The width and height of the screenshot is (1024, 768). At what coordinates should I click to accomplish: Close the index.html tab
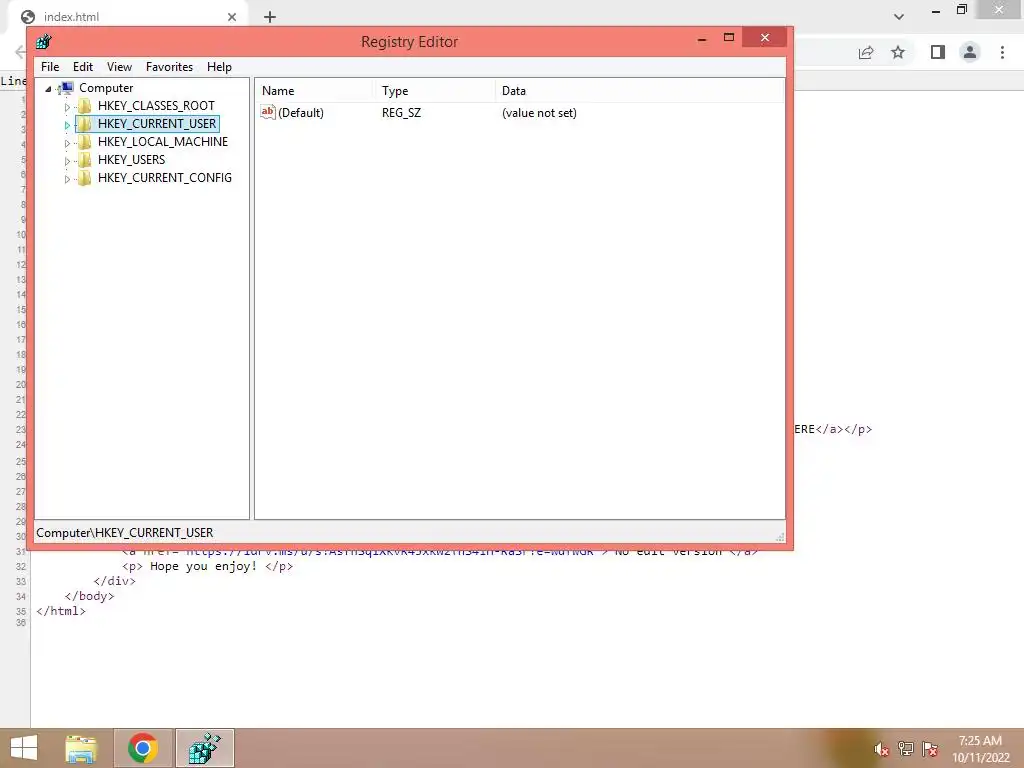[x=232, y=17]
